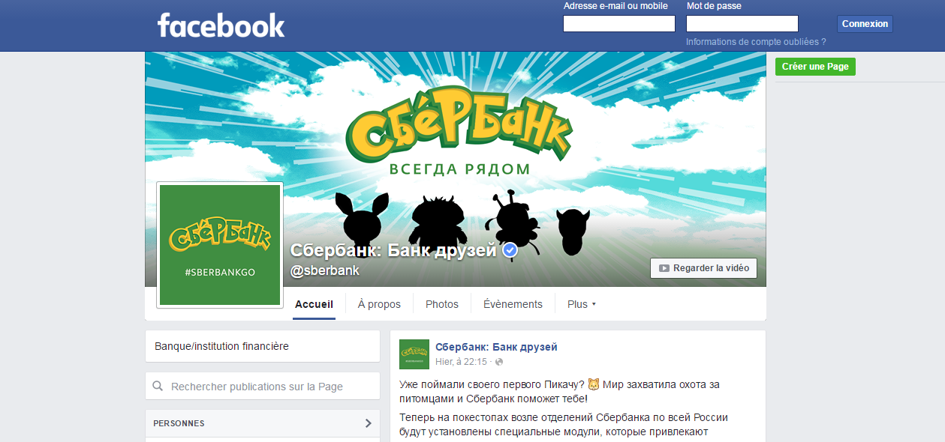Click the Facebook logo in header
The image size is (945, 442).
(221, 26)
